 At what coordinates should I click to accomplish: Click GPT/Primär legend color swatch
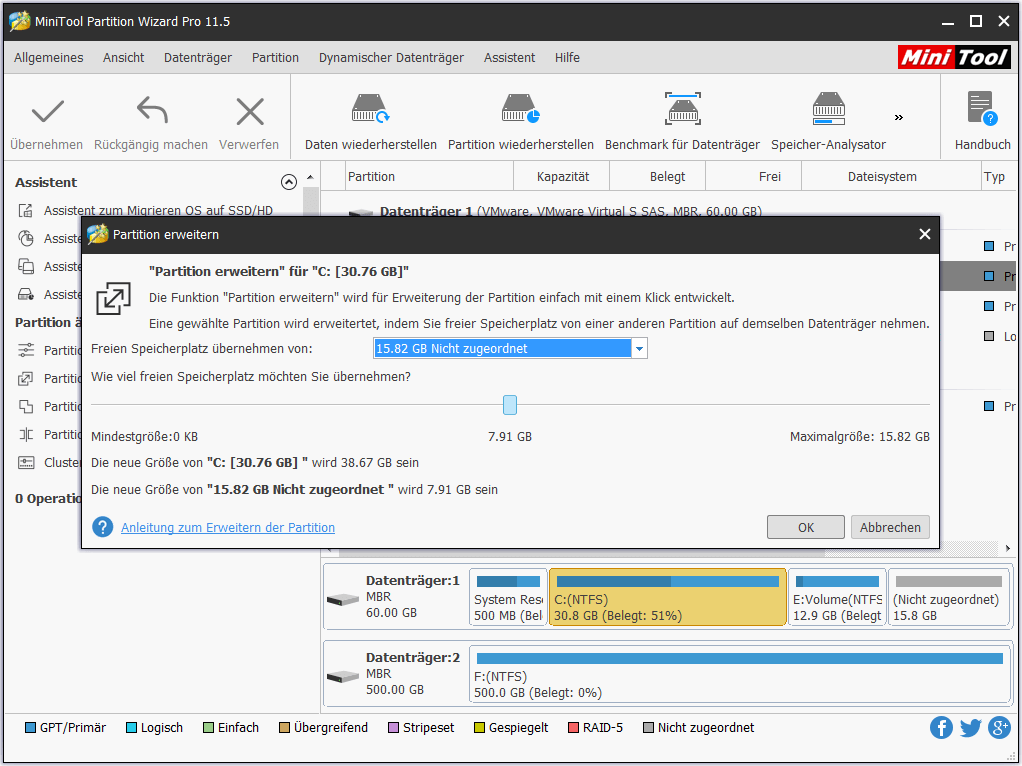pos(30,728)
